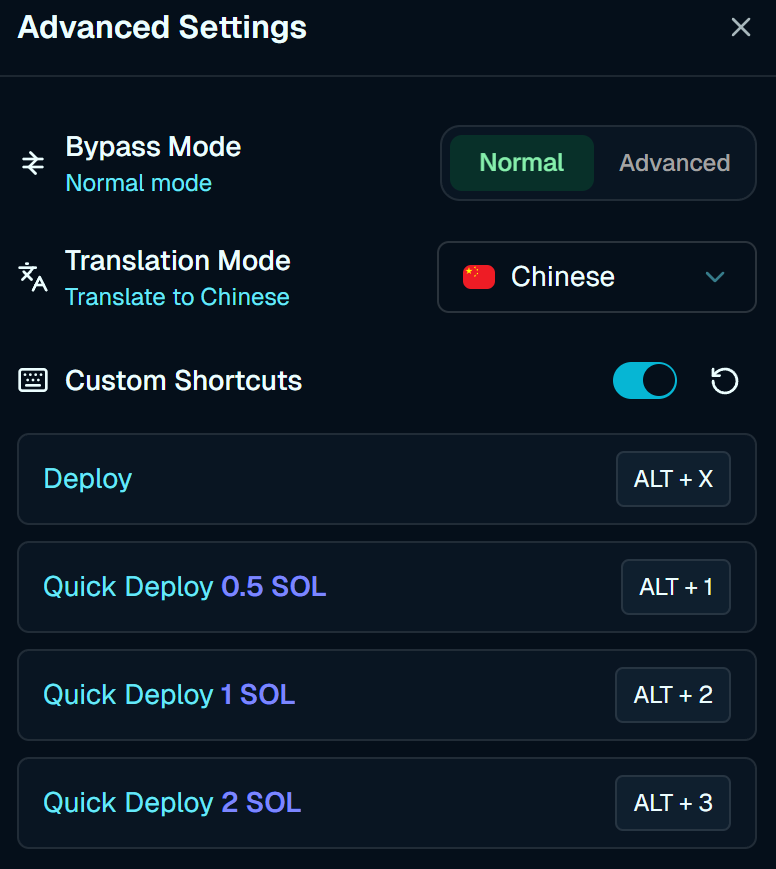776x869 pixels.
Task: Click the Translation Mode language icon
Action: 33,276
